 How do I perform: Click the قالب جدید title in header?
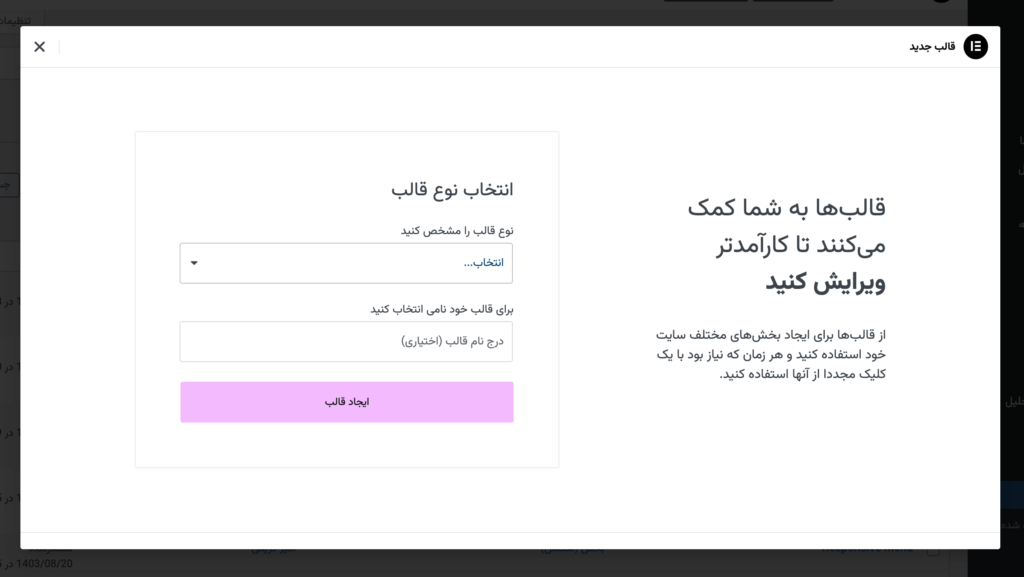coord(932,47)
